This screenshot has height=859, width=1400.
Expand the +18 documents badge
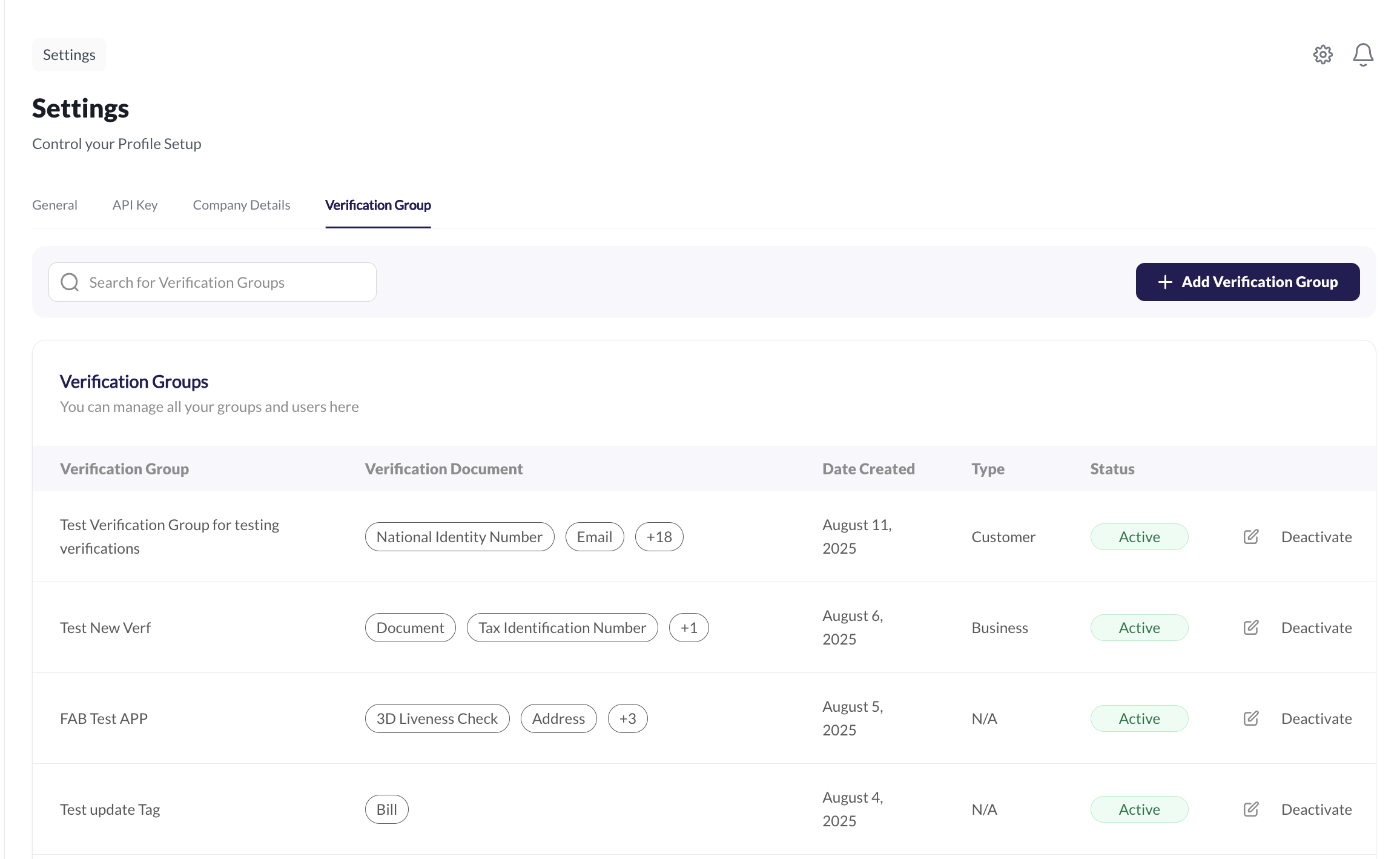click(659, 537)
